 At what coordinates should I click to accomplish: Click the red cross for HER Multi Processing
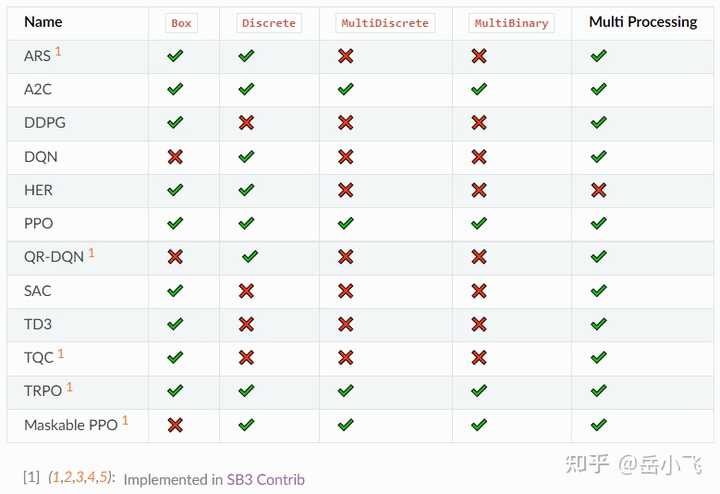tap(599, 190)
